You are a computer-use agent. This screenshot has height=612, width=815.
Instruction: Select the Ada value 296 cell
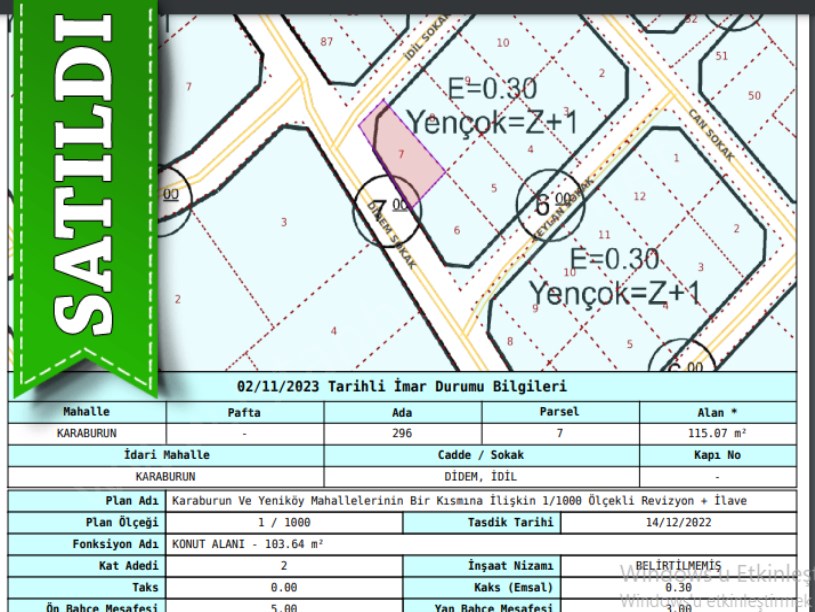[402, 434]
